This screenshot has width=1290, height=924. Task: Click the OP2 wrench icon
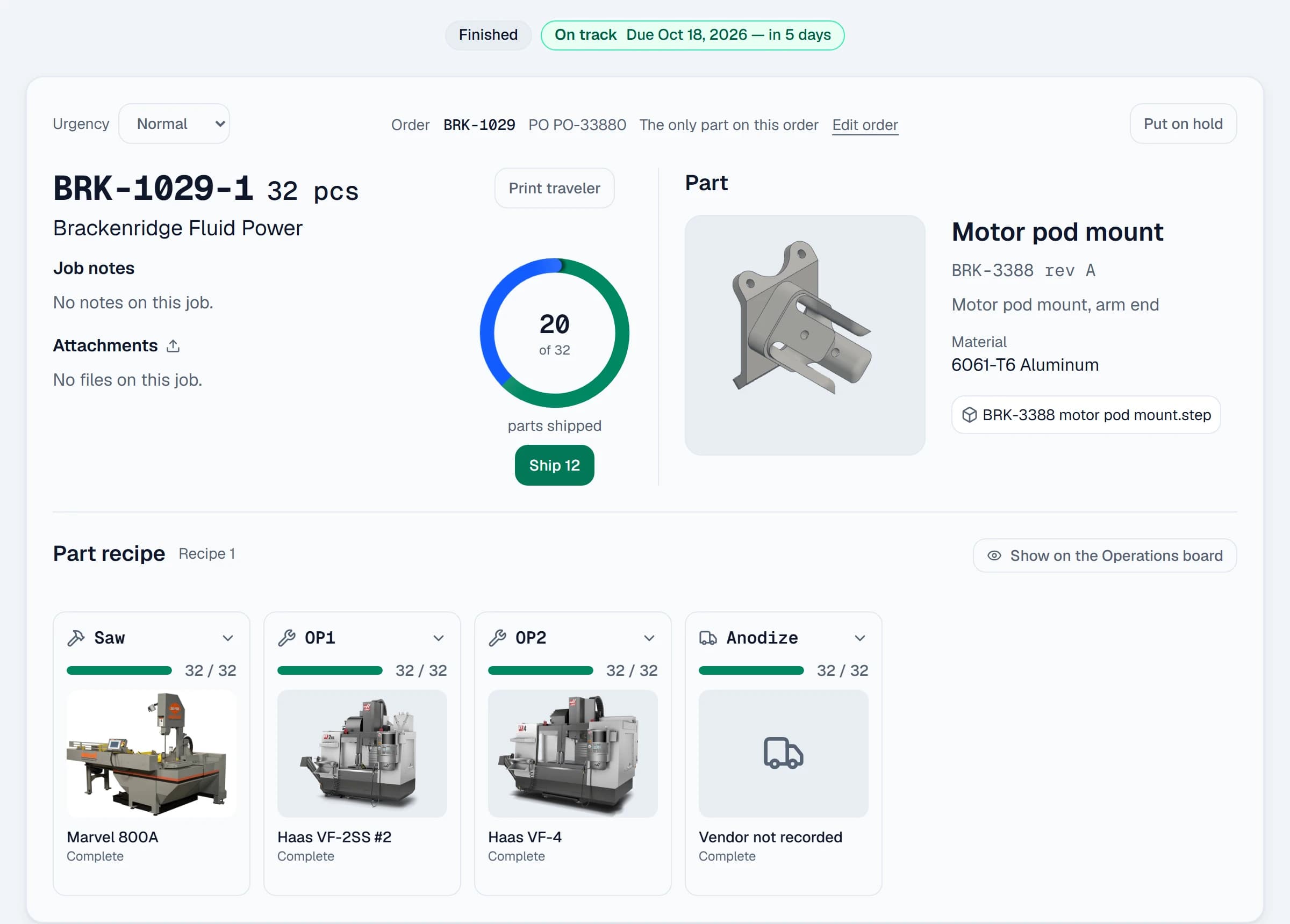pyautogui.click(x=497, y=638)
